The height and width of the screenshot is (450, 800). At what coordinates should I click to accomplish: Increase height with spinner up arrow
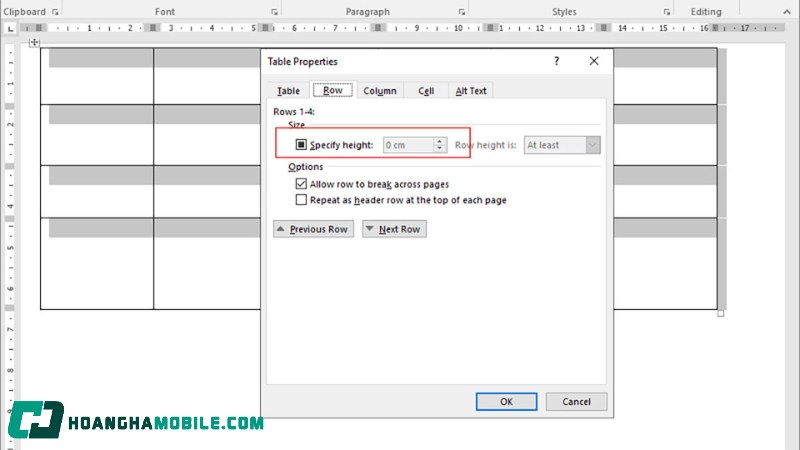pyautogui.click(x=439, y=141)
